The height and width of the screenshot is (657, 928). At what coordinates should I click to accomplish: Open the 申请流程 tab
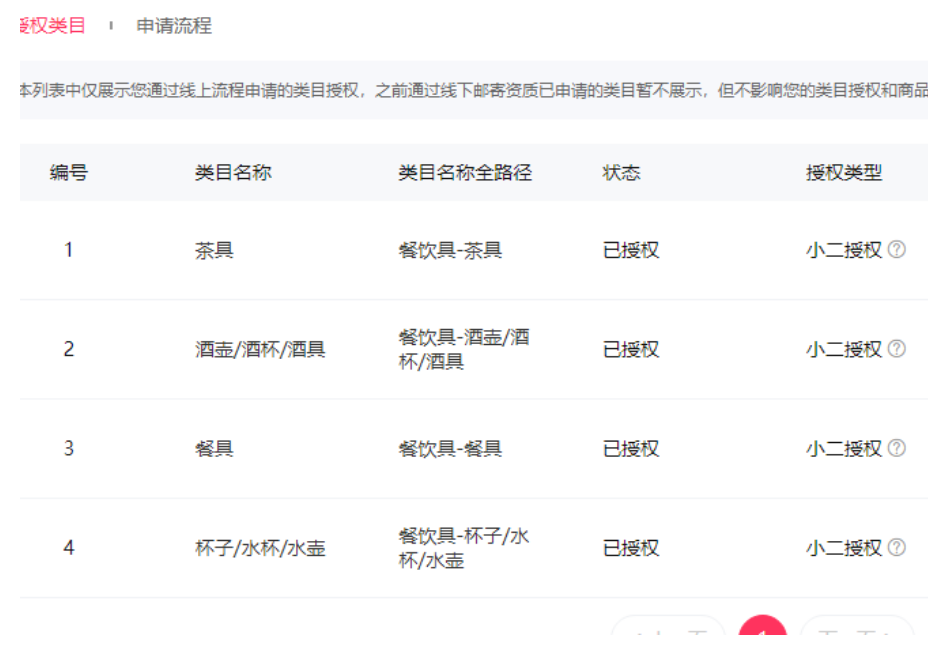pos(174,25)
